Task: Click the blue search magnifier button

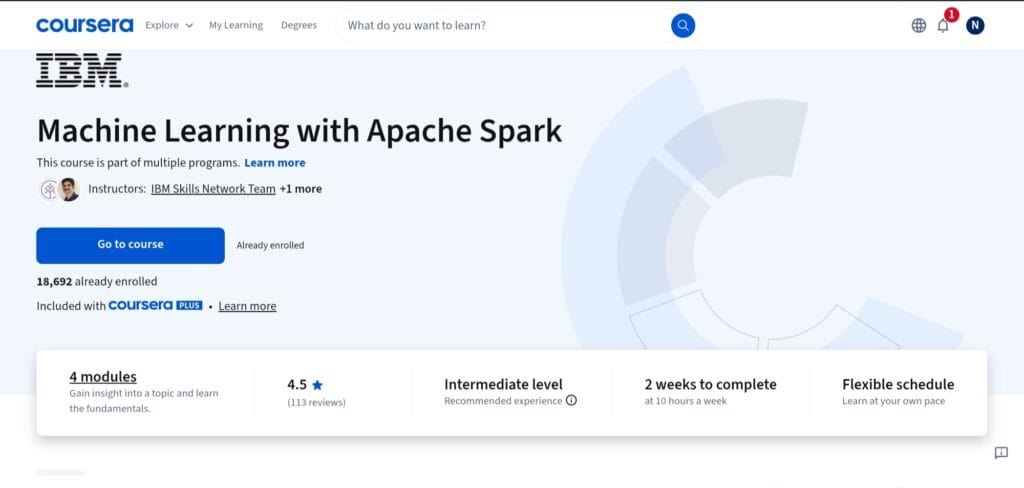Action: (682, 25)
